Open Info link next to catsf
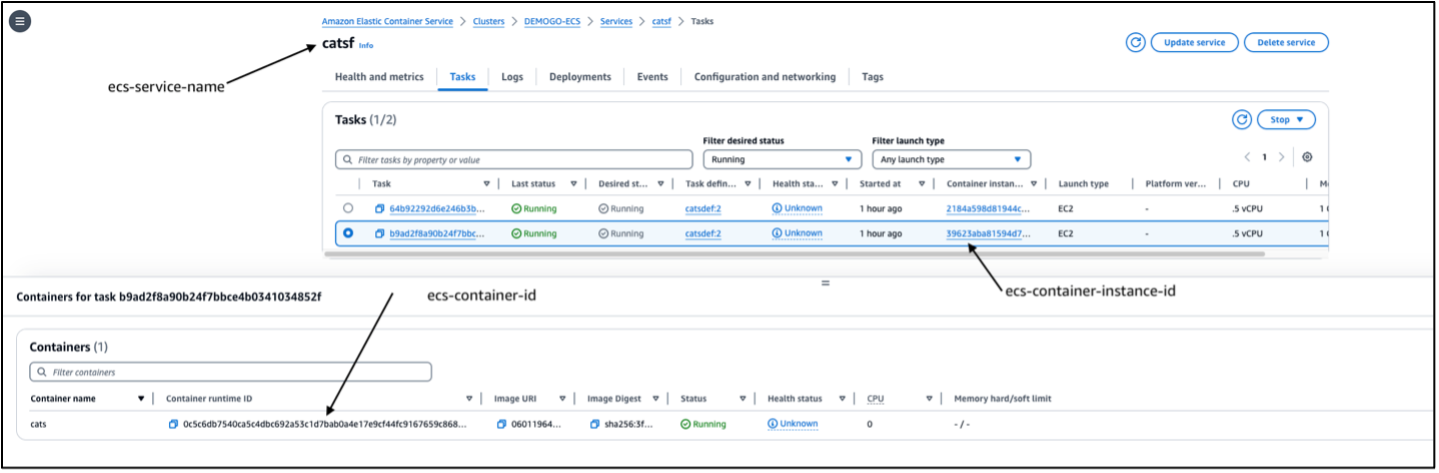The image size is (1439, 473). tap(366, 46)
